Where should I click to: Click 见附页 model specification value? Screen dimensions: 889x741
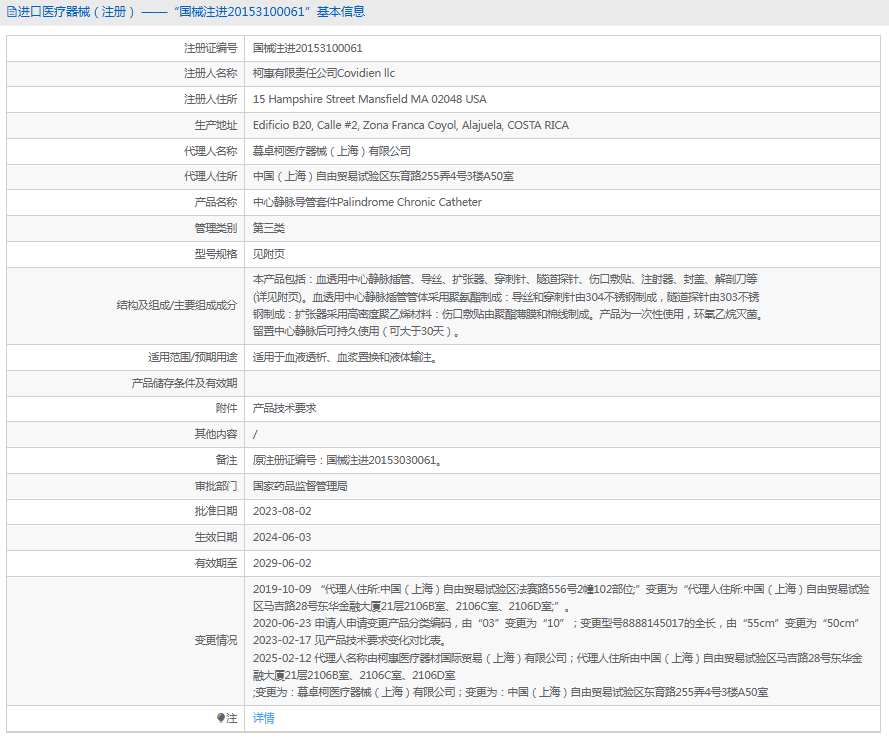pyautogui.click(x=269, y=254)
